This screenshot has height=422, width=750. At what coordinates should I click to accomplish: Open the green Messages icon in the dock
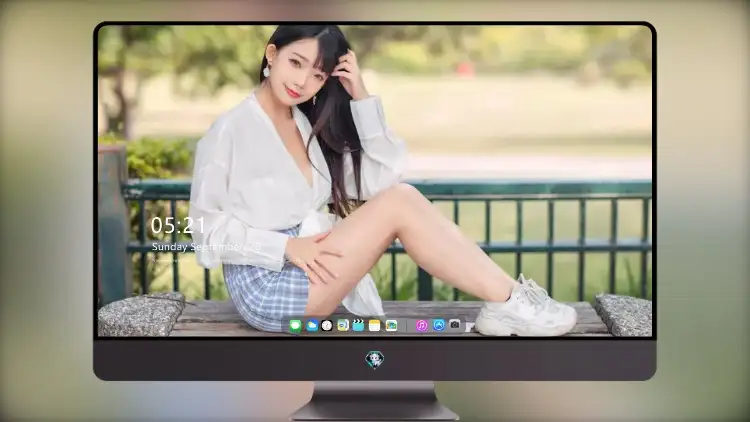click(x=296, y=326)
